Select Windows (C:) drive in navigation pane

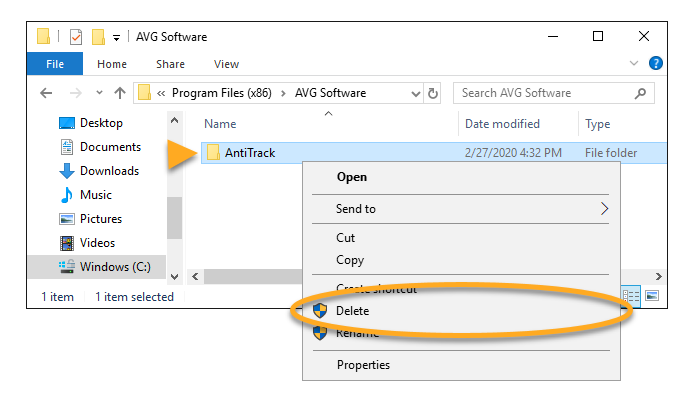(x=97, y=267)
